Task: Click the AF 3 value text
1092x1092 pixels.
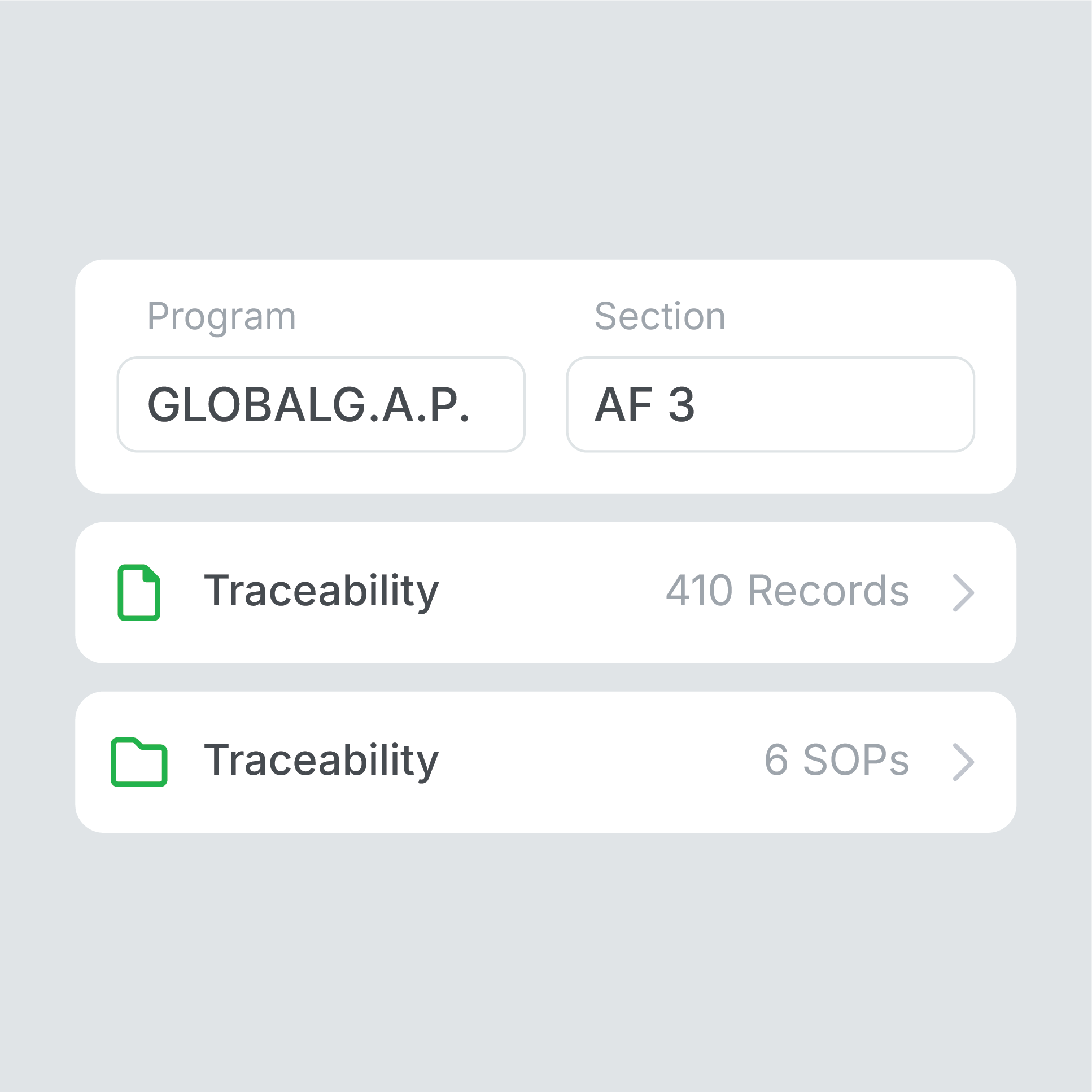Action: coord(644,405)
